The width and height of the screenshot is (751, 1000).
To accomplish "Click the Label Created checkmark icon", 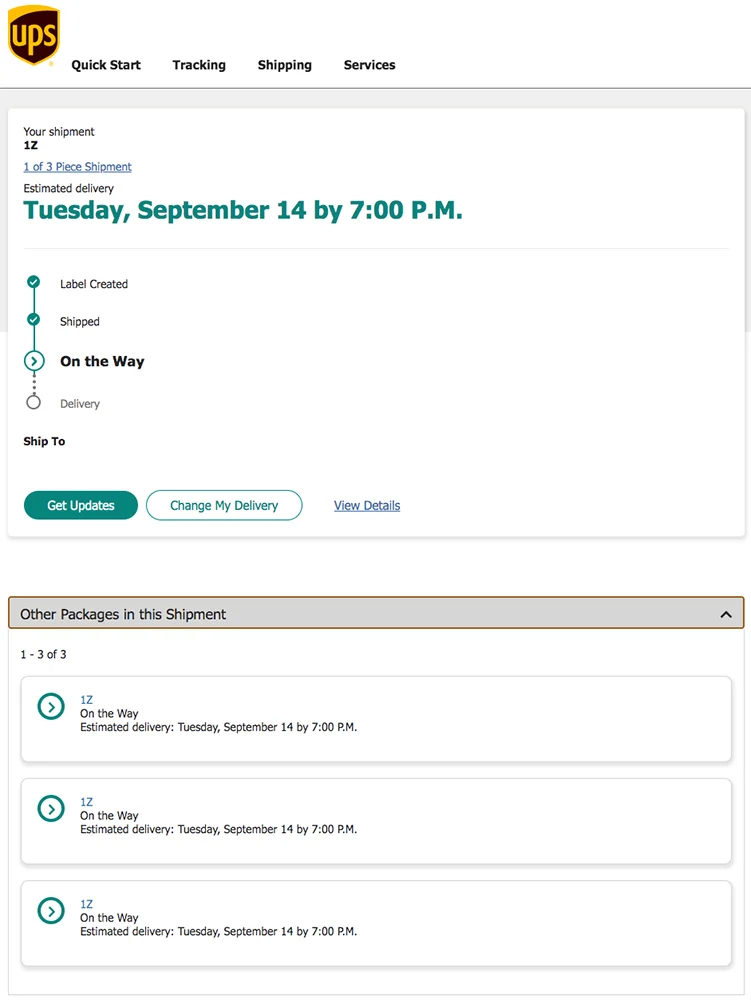I will 34,282.
